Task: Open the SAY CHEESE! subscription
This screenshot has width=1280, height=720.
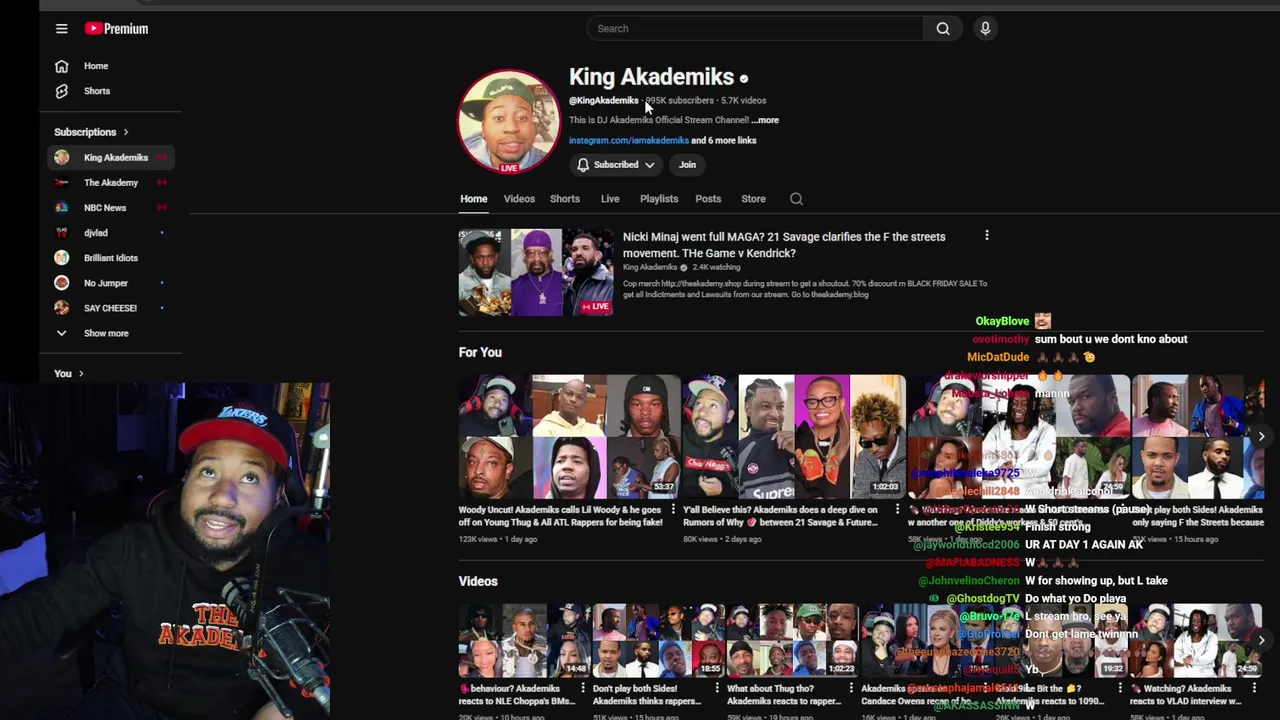Action: (x=110, y=308)
